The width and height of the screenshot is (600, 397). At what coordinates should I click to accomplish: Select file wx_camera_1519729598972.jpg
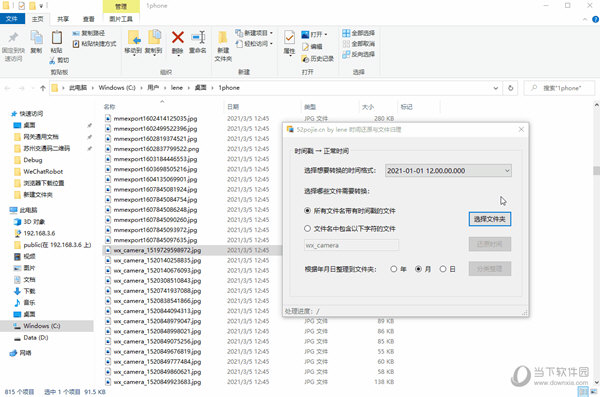pyautogui.click(x=157, y=250)
